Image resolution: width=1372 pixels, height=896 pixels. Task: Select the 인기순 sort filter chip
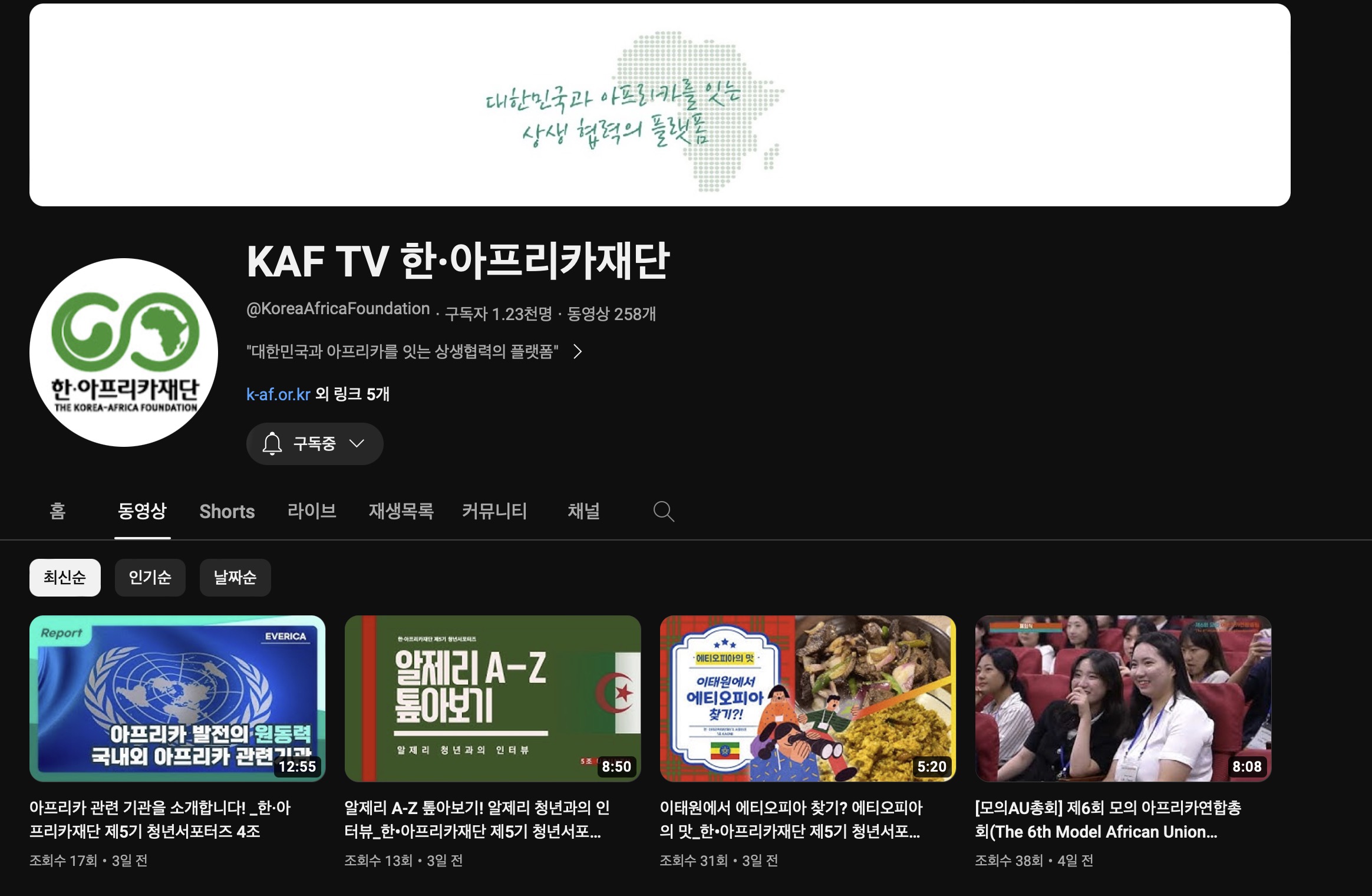pos(150,578)
